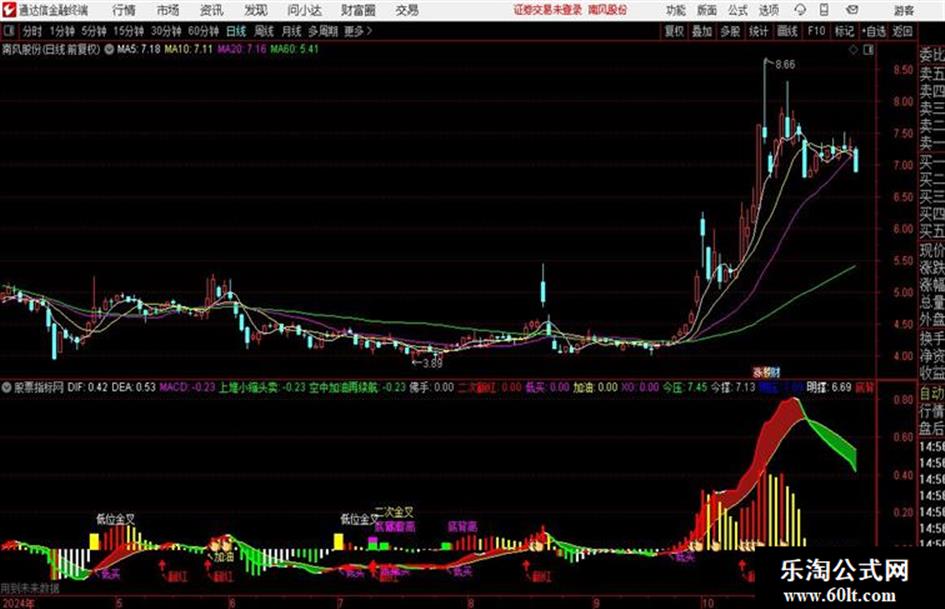Click the DIF: 0.42 value
945x609 pixels.
point(88,387)
